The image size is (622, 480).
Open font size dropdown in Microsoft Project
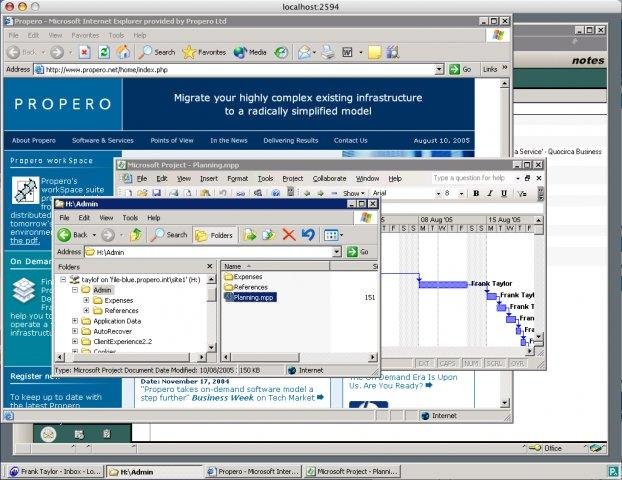tap(461, 194)
